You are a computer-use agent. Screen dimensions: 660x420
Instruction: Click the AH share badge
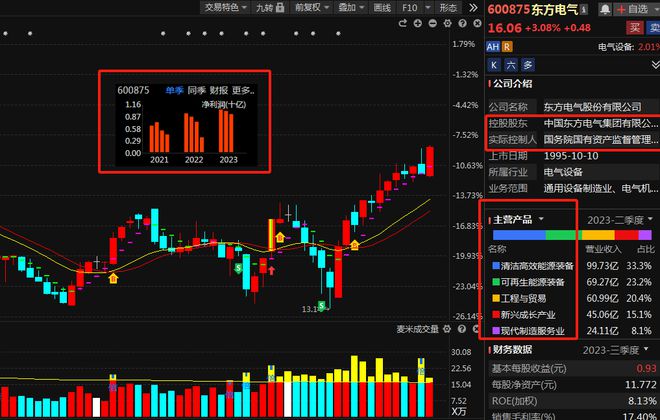(492, 47)
